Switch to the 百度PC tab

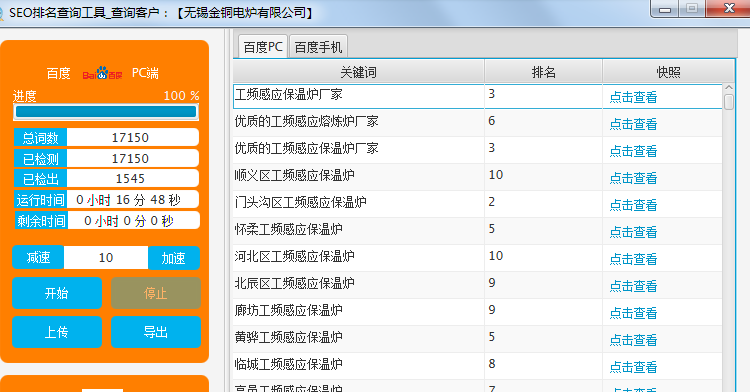263,47
